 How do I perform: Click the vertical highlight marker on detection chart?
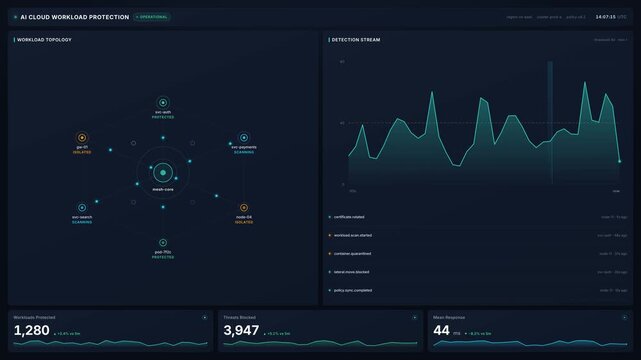[550, 123]
